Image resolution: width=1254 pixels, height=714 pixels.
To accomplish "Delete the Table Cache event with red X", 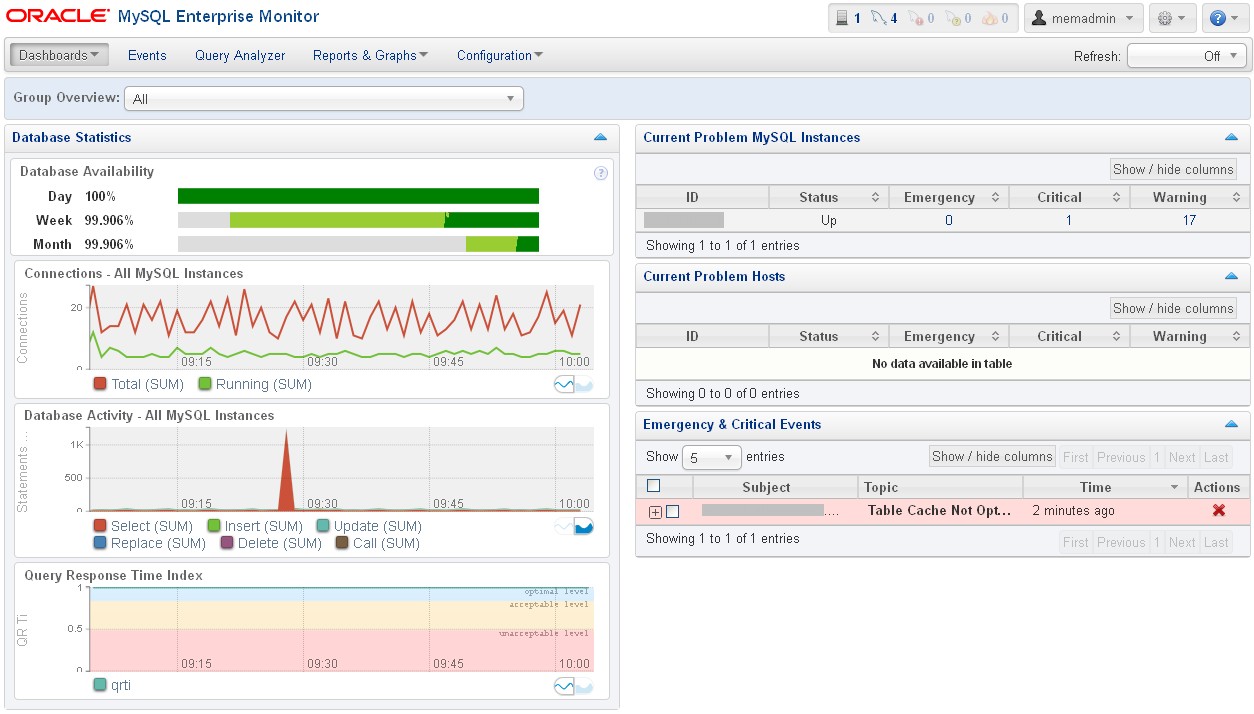I will (x=1218, y=511).
